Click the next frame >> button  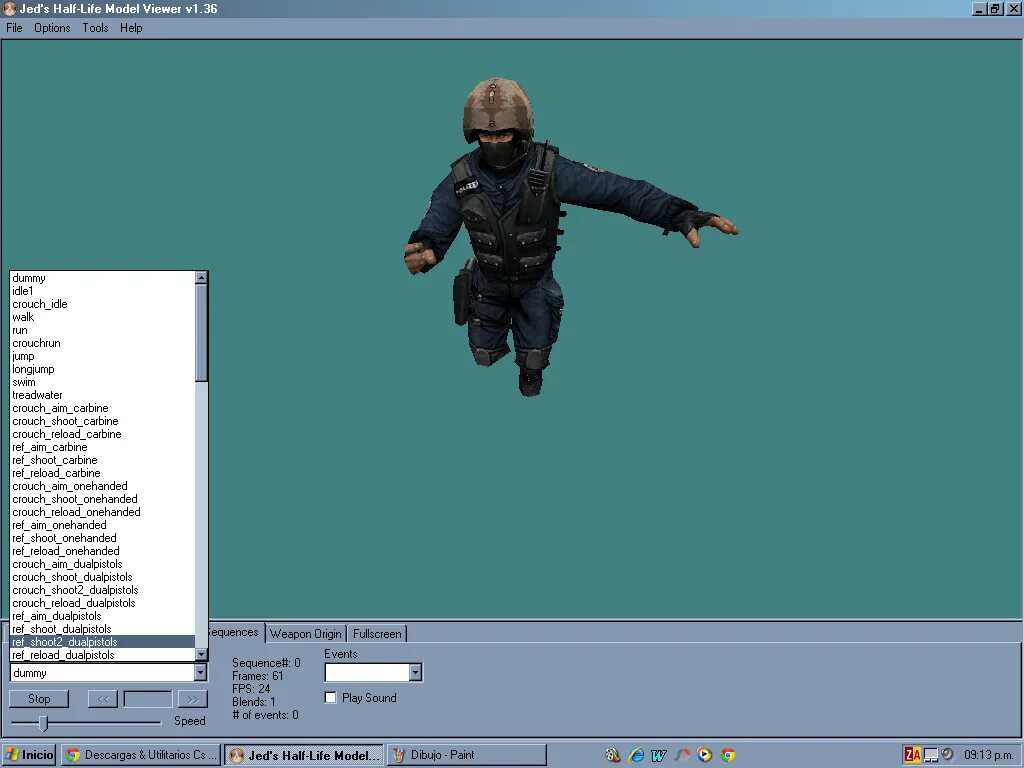[193, 699]
